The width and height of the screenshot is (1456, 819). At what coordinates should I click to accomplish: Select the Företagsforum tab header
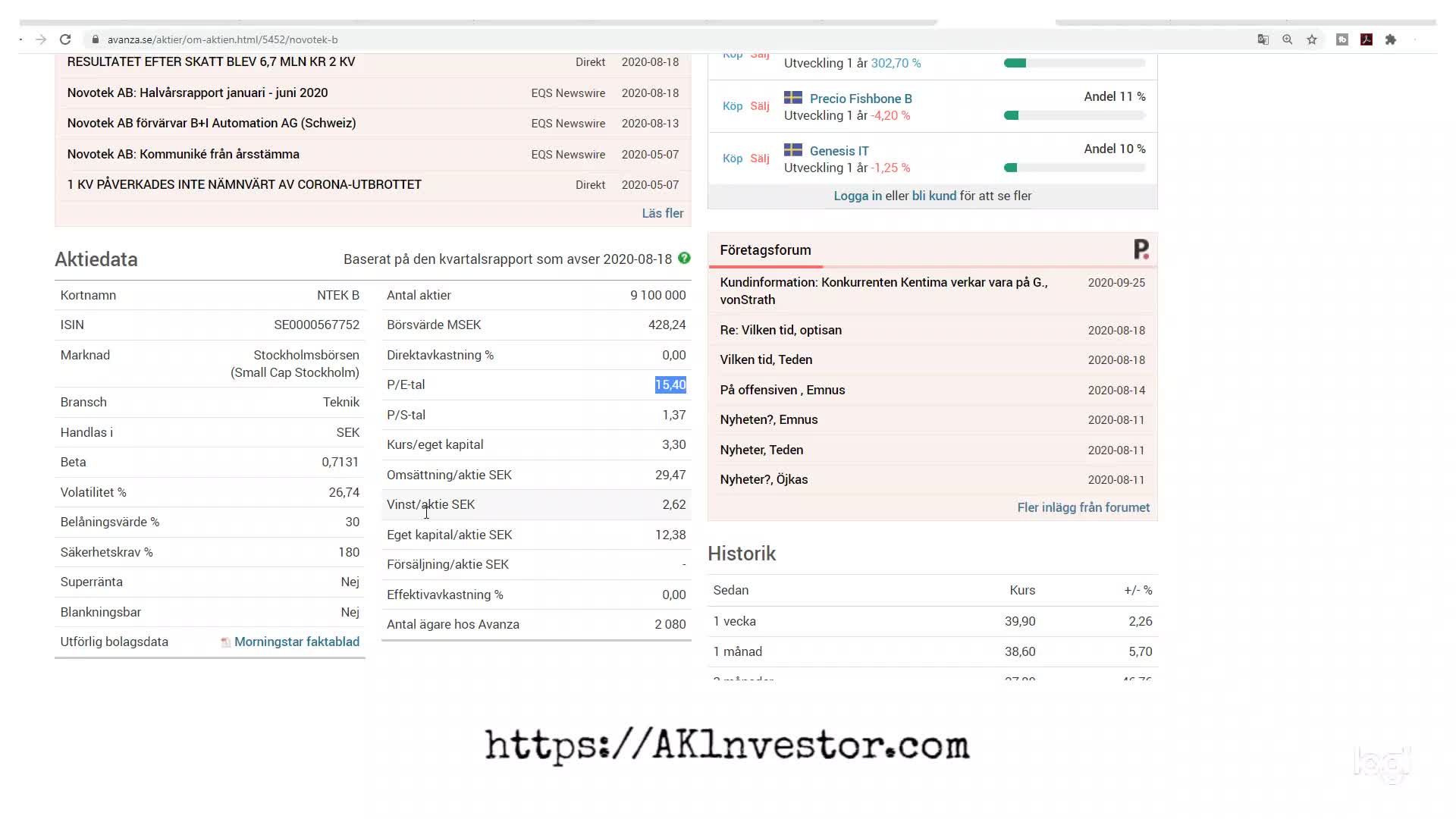[765, 250]
